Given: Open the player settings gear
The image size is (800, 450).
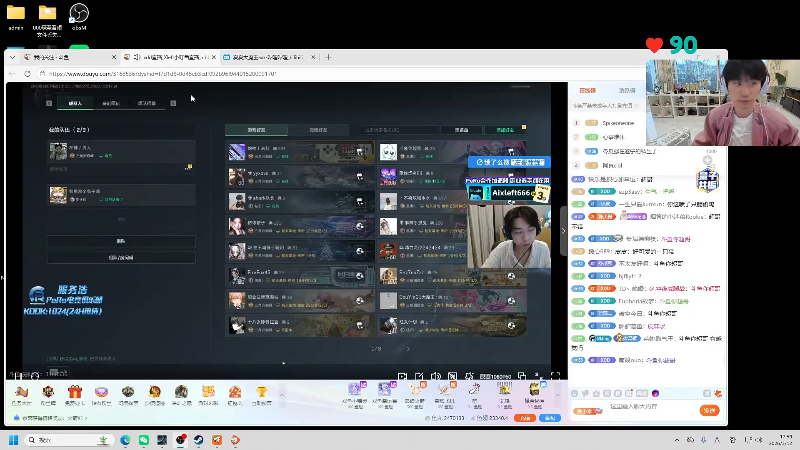Looking at the screenshot, I should (x=469, y=376).
